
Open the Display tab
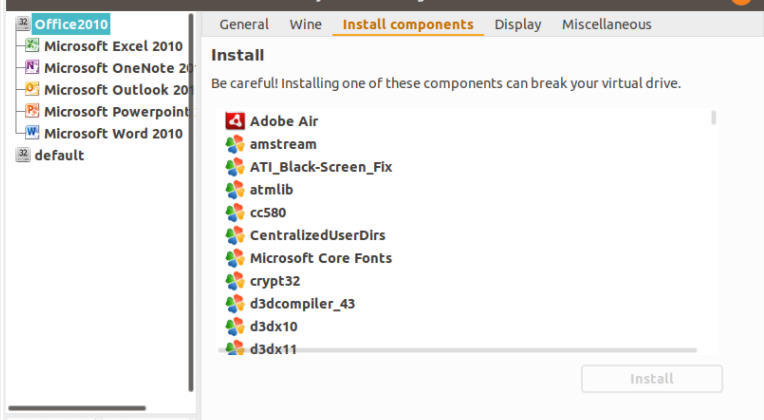point(517,24)
